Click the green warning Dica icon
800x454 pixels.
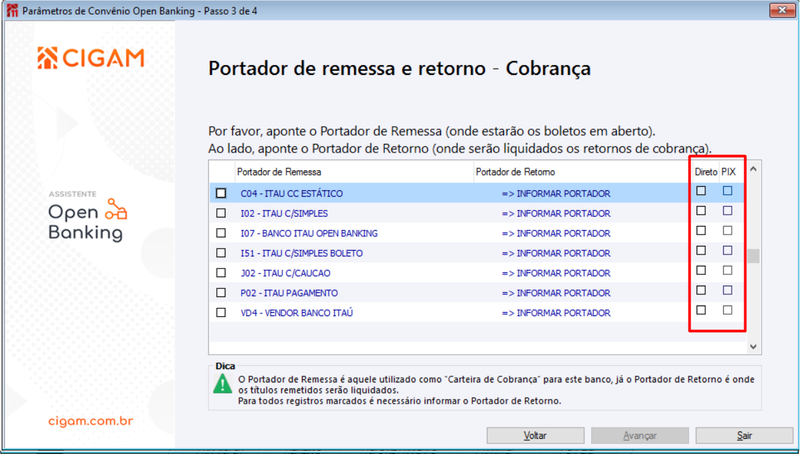[222, 384]
